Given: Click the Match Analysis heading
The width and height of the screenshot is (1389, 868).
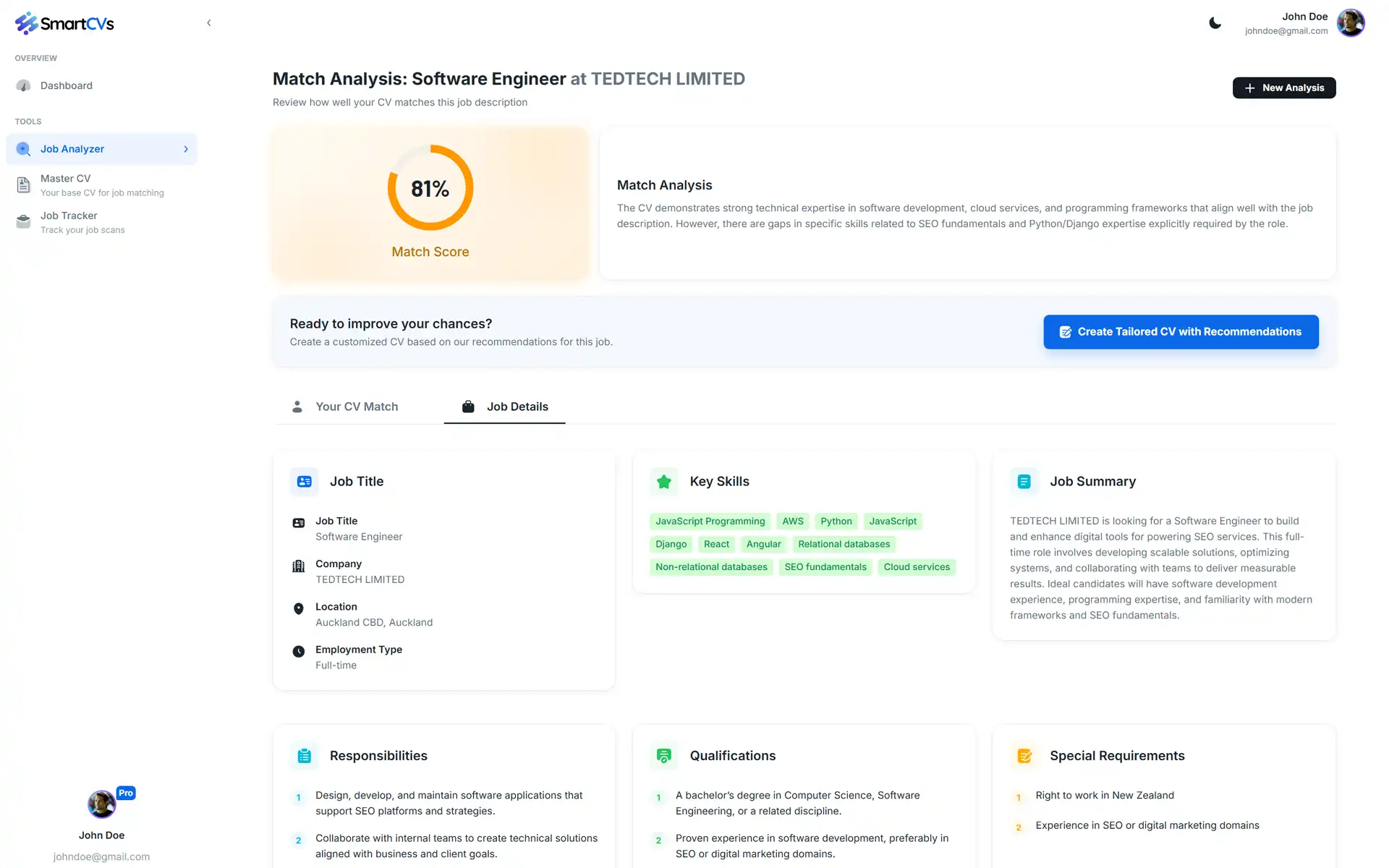Looking at the screenshot, I should click(x=665, y=185).
